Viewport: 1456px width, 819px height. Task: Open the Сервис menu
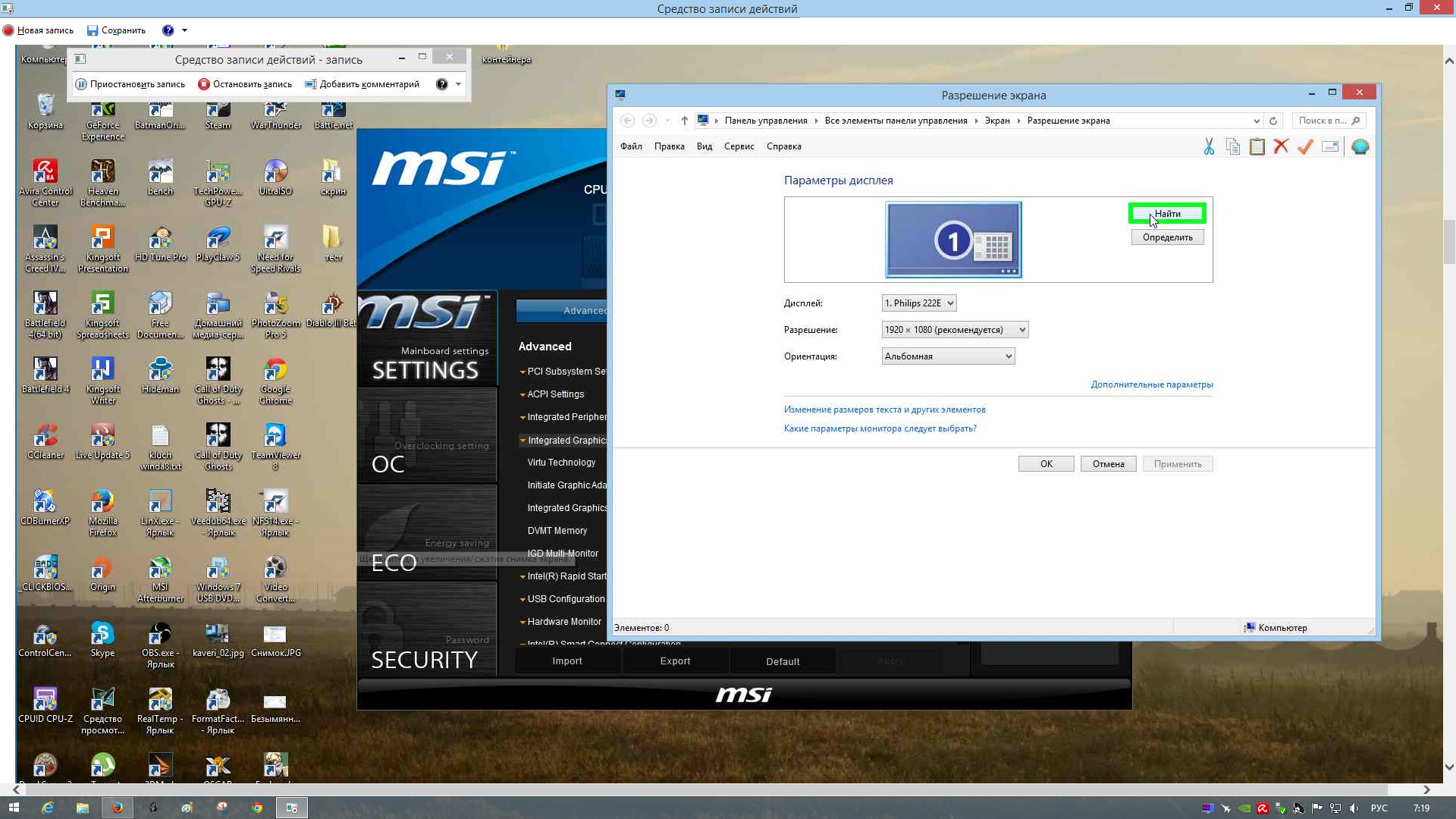(739, 146)
